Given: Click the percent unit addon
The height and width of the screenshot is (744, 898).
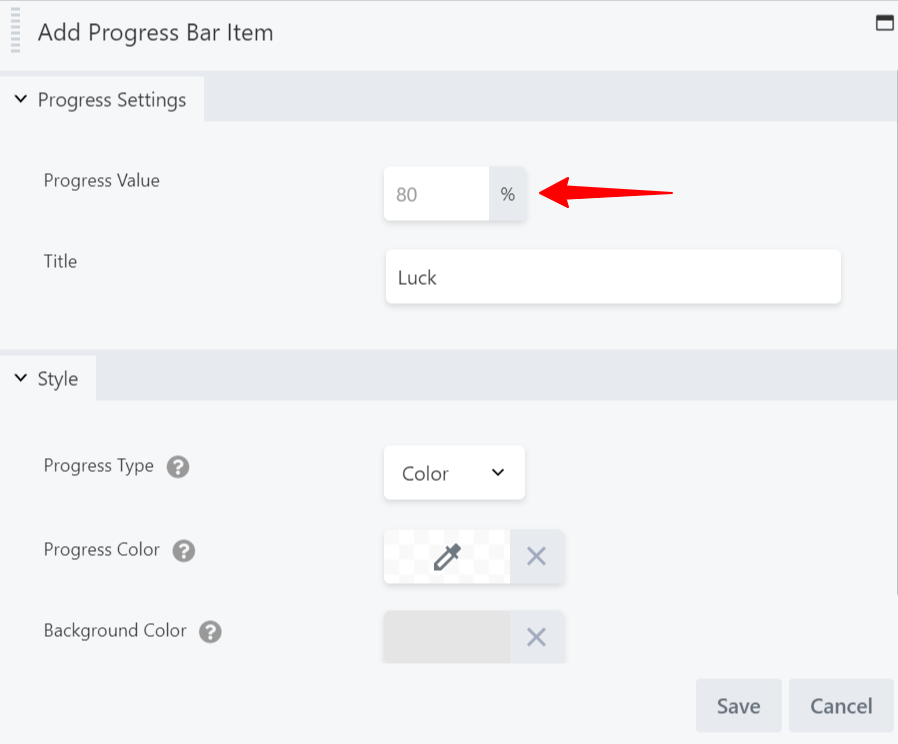Looking at the screenshot, I should (x=508, y=195).
